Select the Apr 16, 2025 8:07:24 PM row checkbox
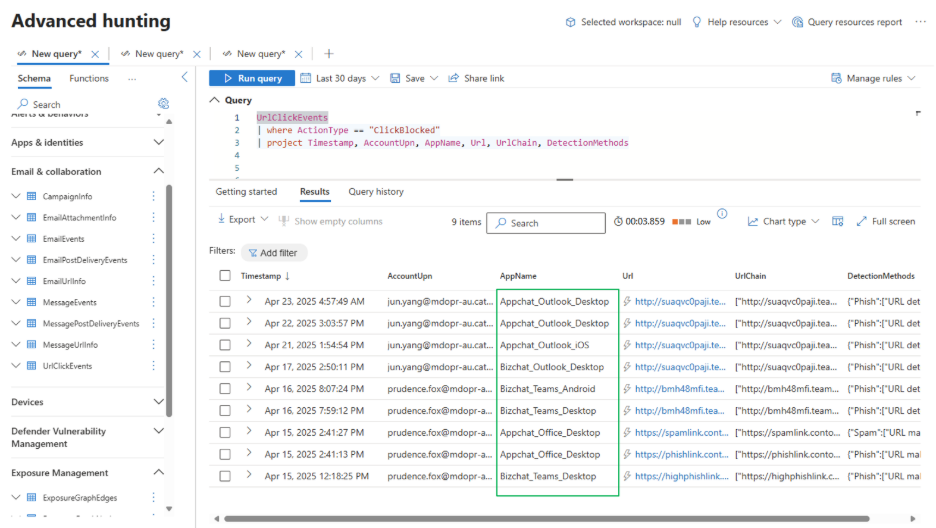936x528 pixels. coord(224,388)
